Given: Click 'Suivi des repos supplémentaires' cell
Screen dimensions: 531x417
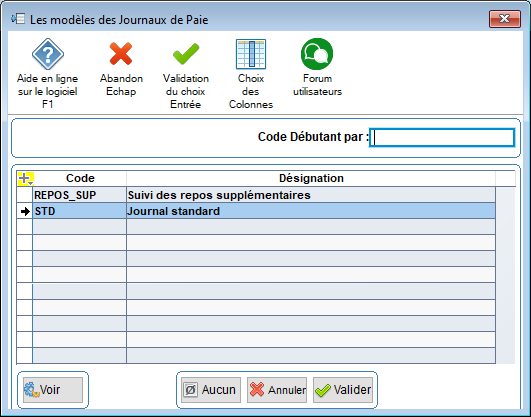Looking at the screenshot, I should coord(311,195).
